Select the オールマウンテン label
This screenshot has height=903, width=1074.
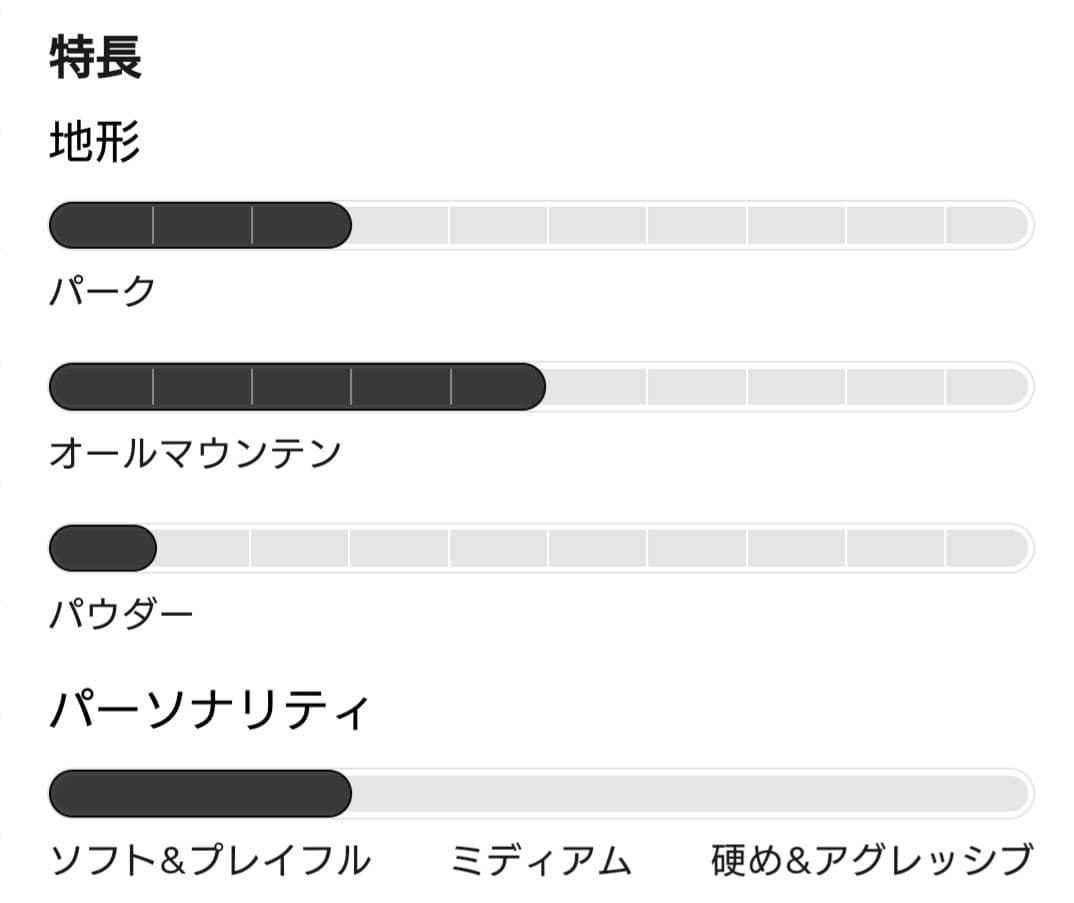click(196, 453)
